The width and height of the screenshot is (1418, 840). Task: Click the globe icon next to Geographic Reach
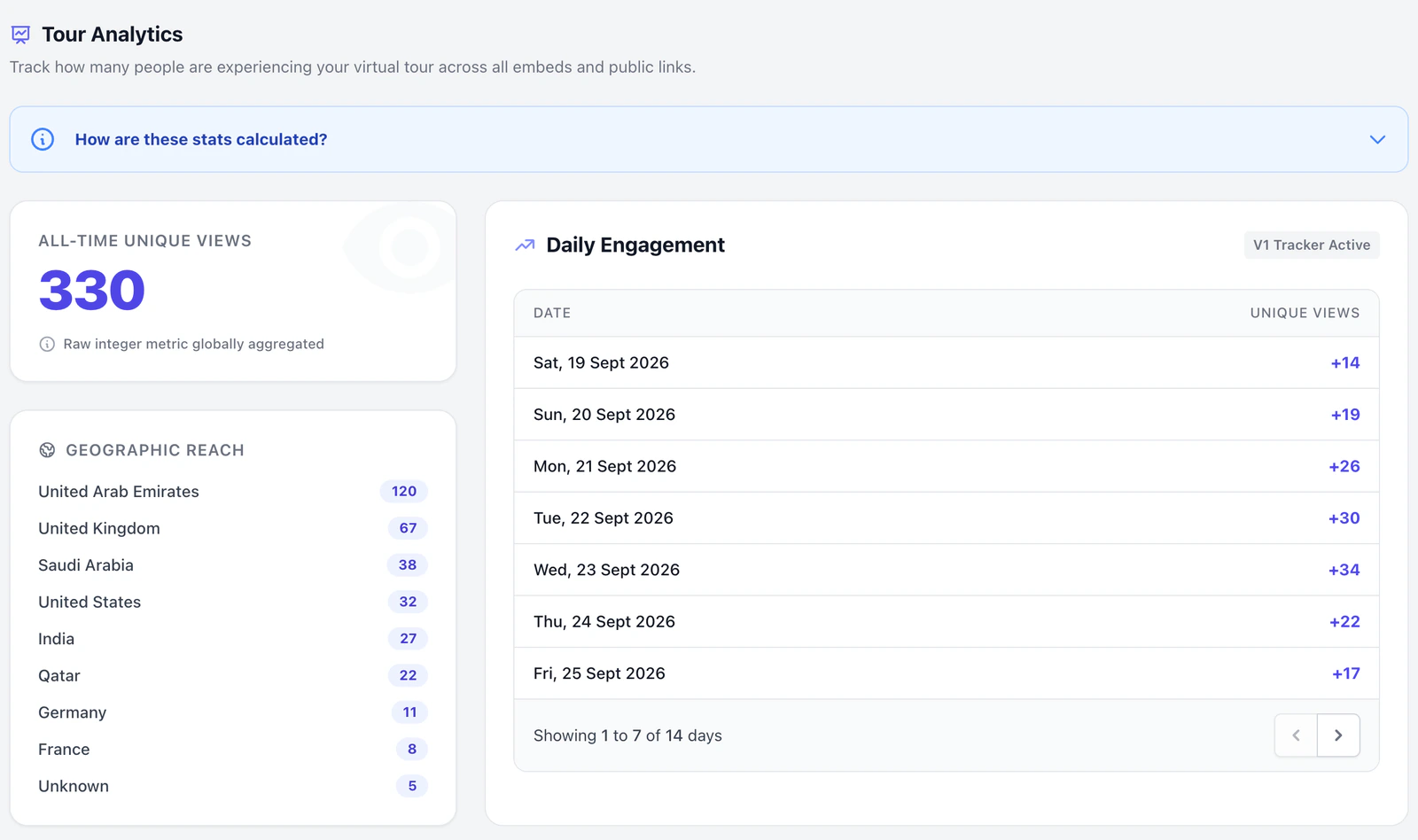pyautogui.click(x=47, y=450)
